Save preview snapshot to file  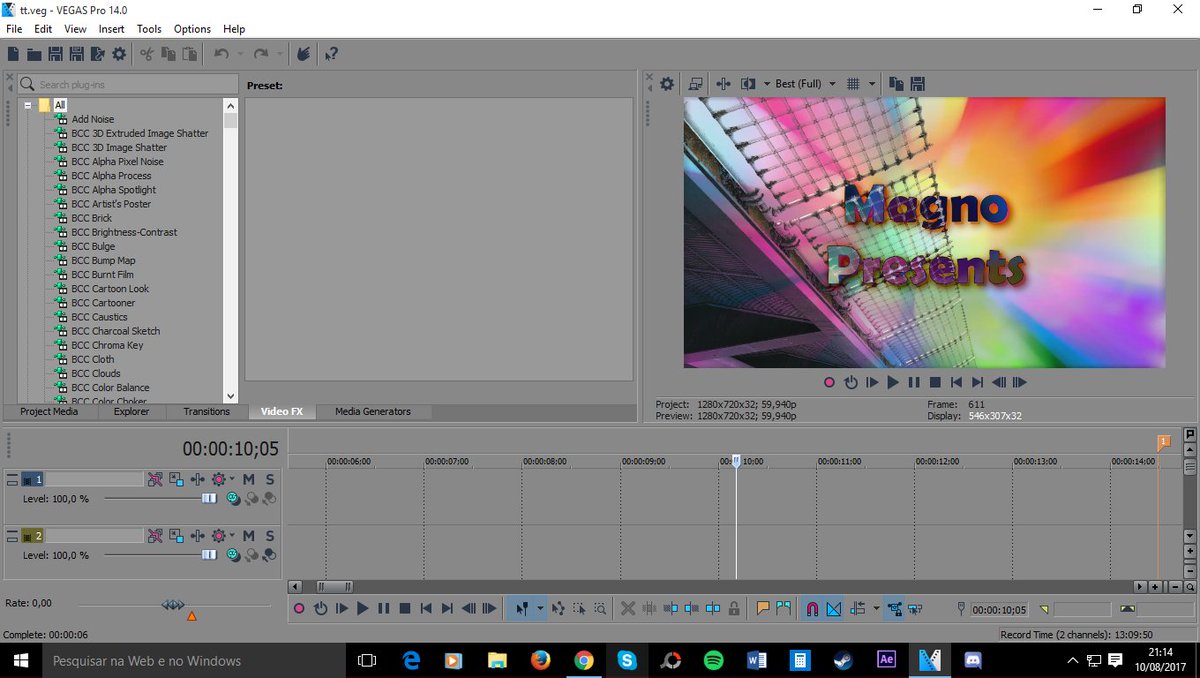click(x=918, y=84)
